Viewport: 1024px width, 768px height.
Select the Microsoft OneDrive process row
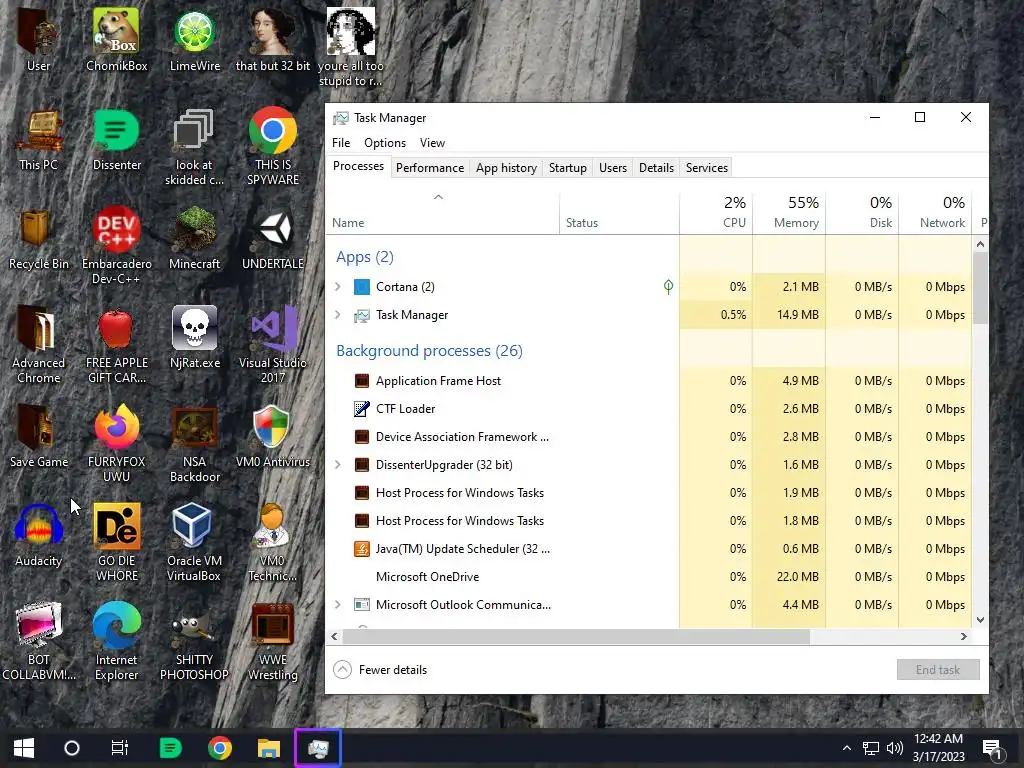(x=649, y=577)
